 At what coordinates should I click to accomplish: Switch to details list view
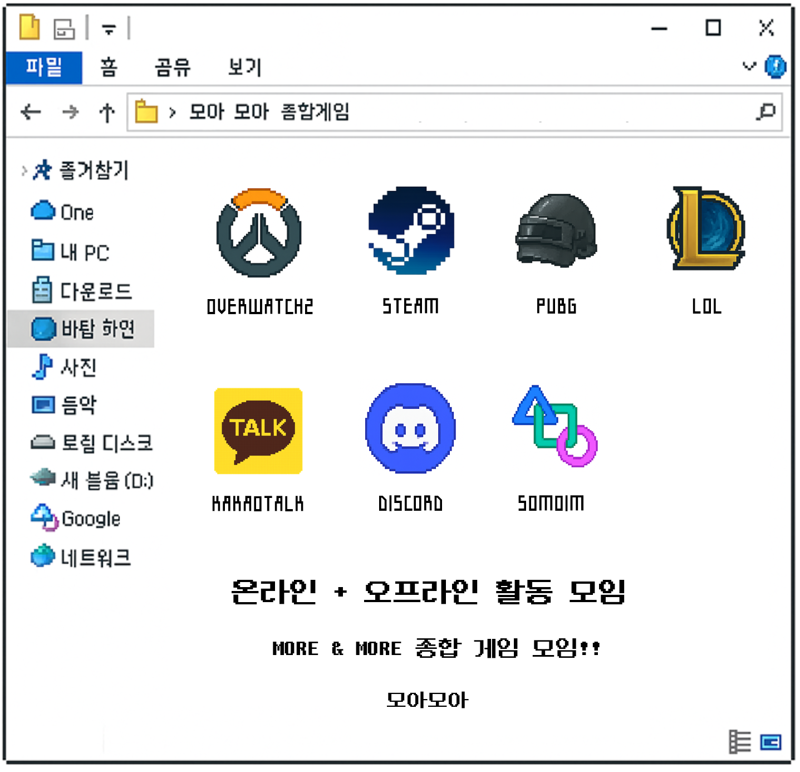740,742
